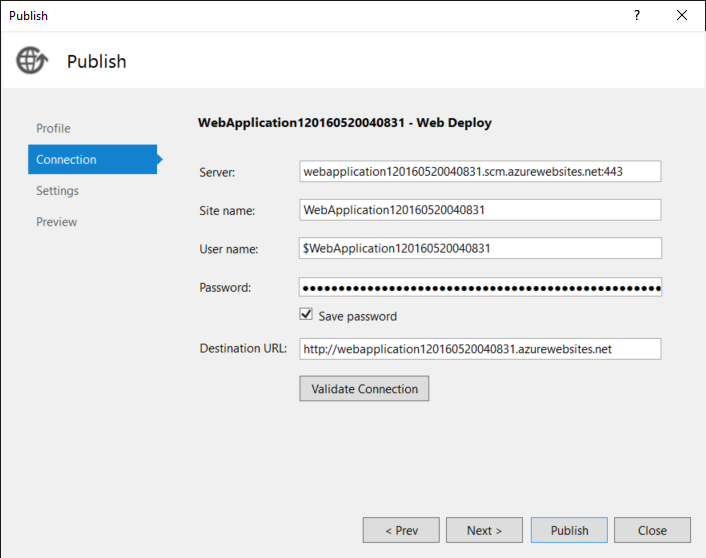The height and width of the screenshot is (558, 706).
Task: Go to the Settings step
Action: (x=57, y=191)
